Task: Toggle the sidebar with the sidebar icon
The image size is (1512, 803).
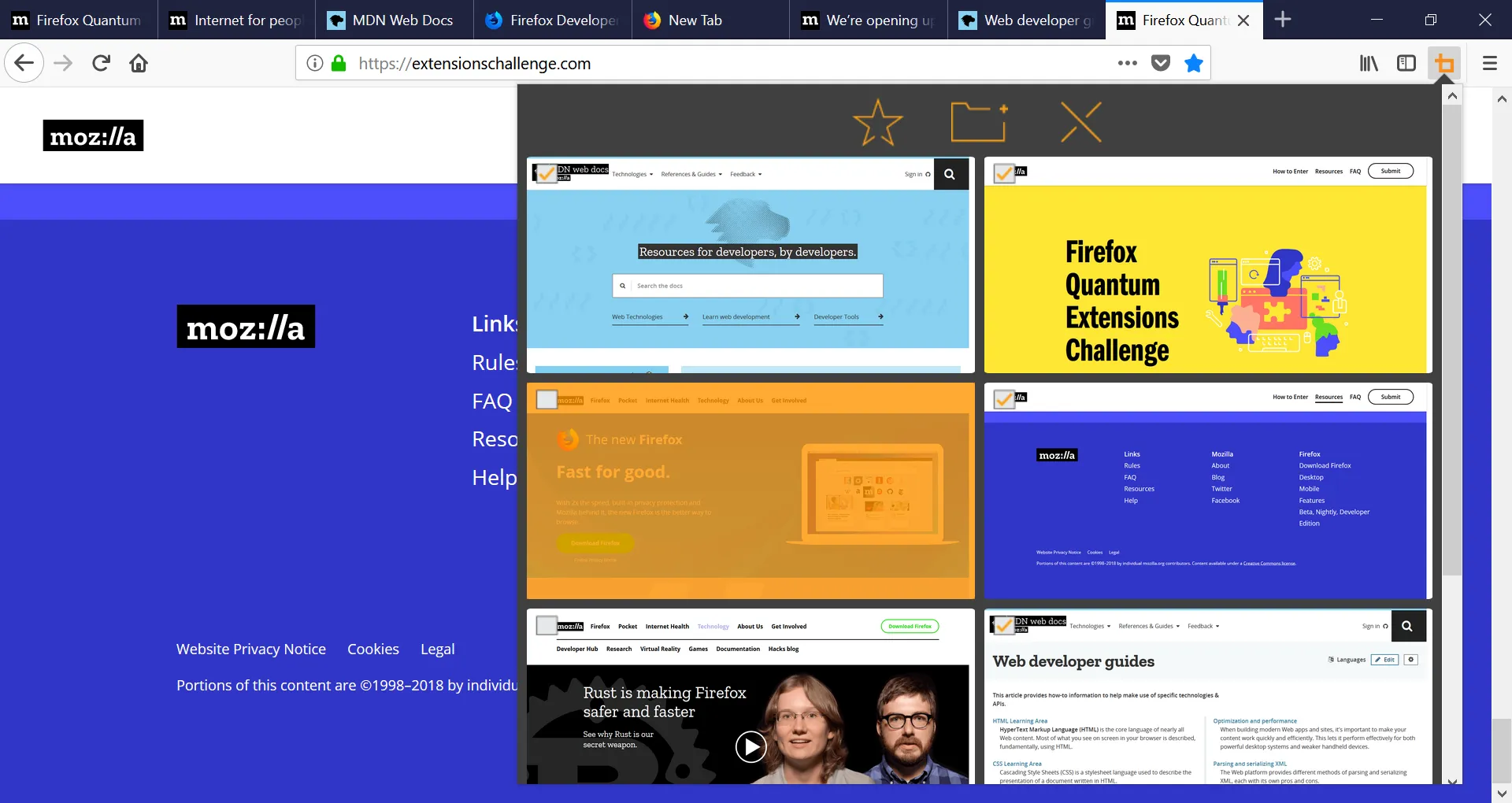Action: pos(1406,63)
